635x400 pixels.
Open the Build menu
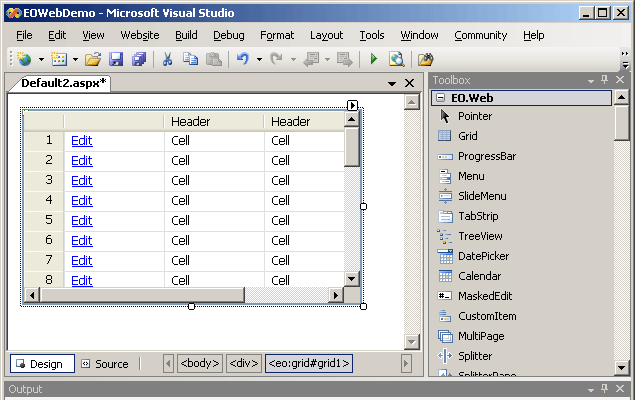click(186, 36)
